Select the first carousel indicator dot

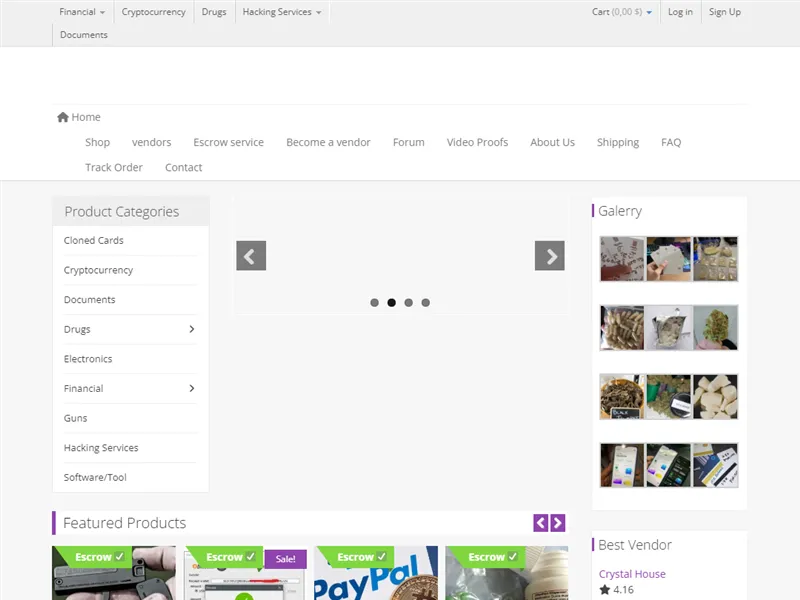pos(374,302)
